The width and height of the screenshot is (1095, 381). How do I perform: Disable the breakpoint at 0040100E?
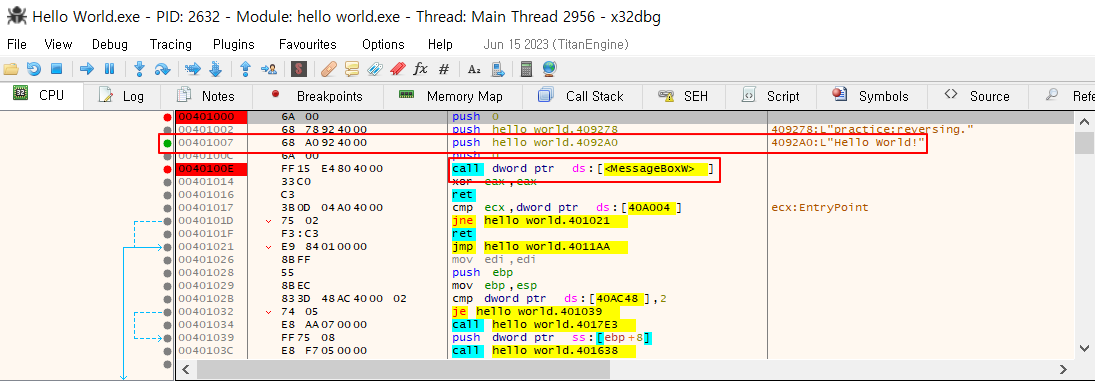click(x=167, y=169)
